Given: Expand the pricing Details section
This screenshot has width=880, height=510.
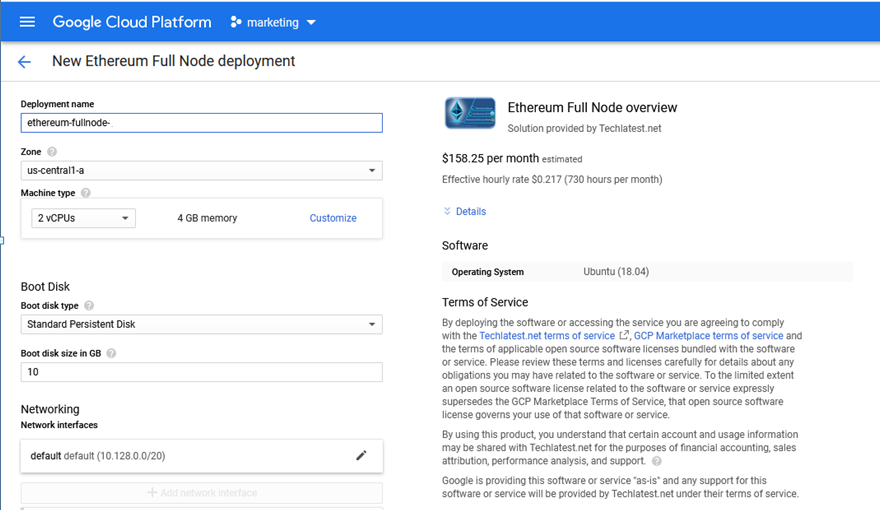Looking at the screenshot, I should (x=465, y=212).
